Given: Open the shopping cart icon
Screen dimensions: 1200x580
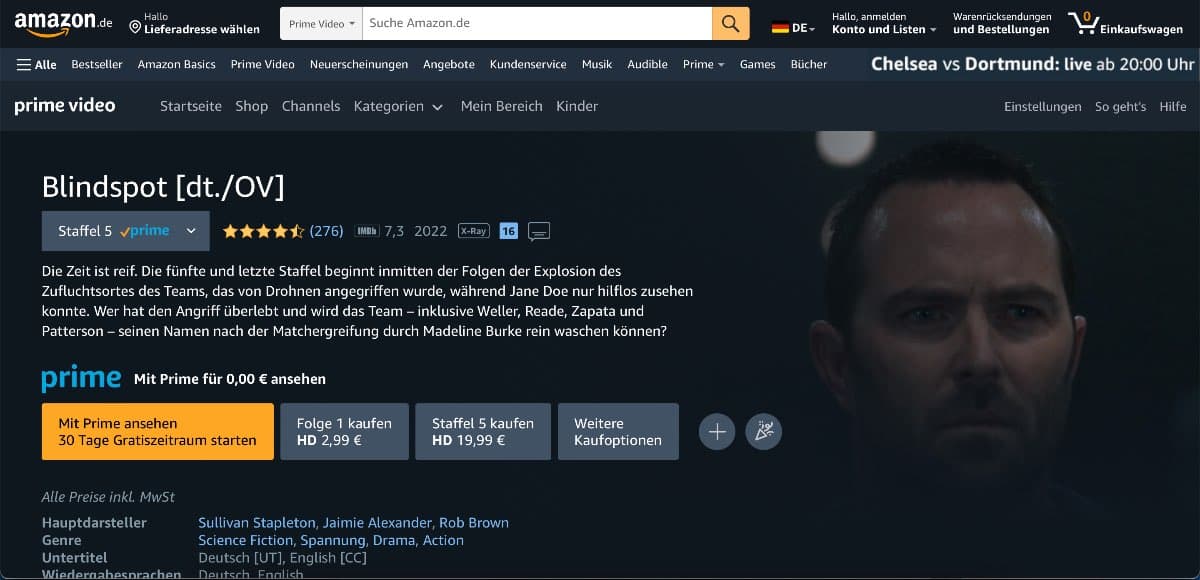Looking at the screenshot, I should [1082, 22].
